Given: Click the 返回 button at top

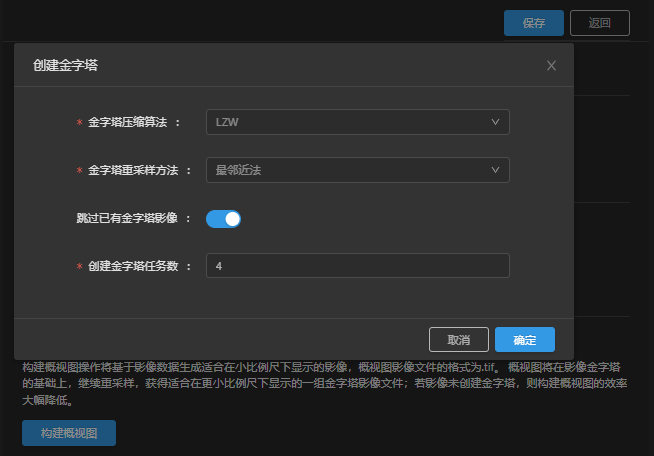Looking at the screenshot, I should tap(599, 23).
